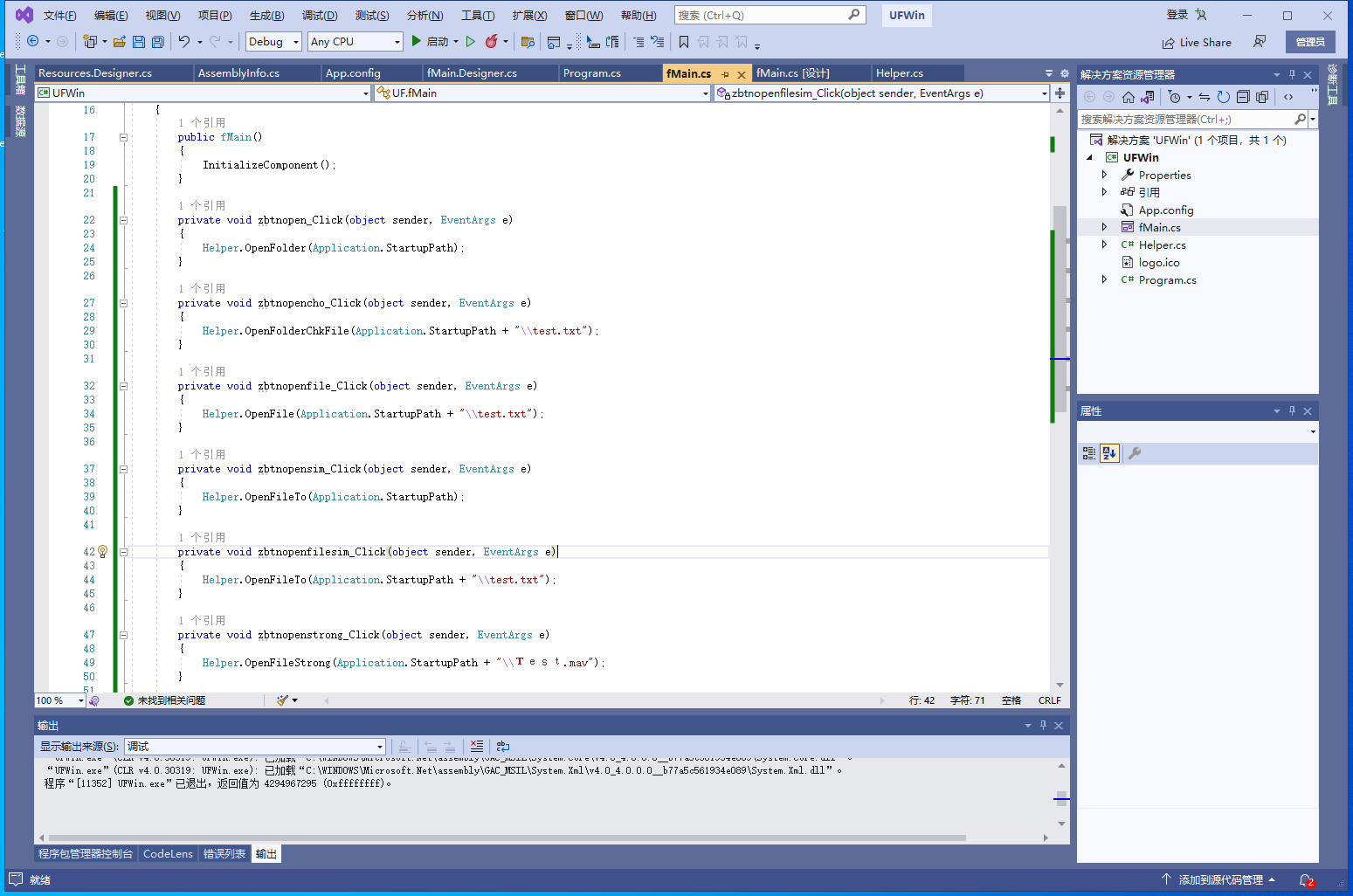Screen dimensions: 1353x896
Task: Click the View Code icon in Solution Explorer
Action: tap(1288, 97)
